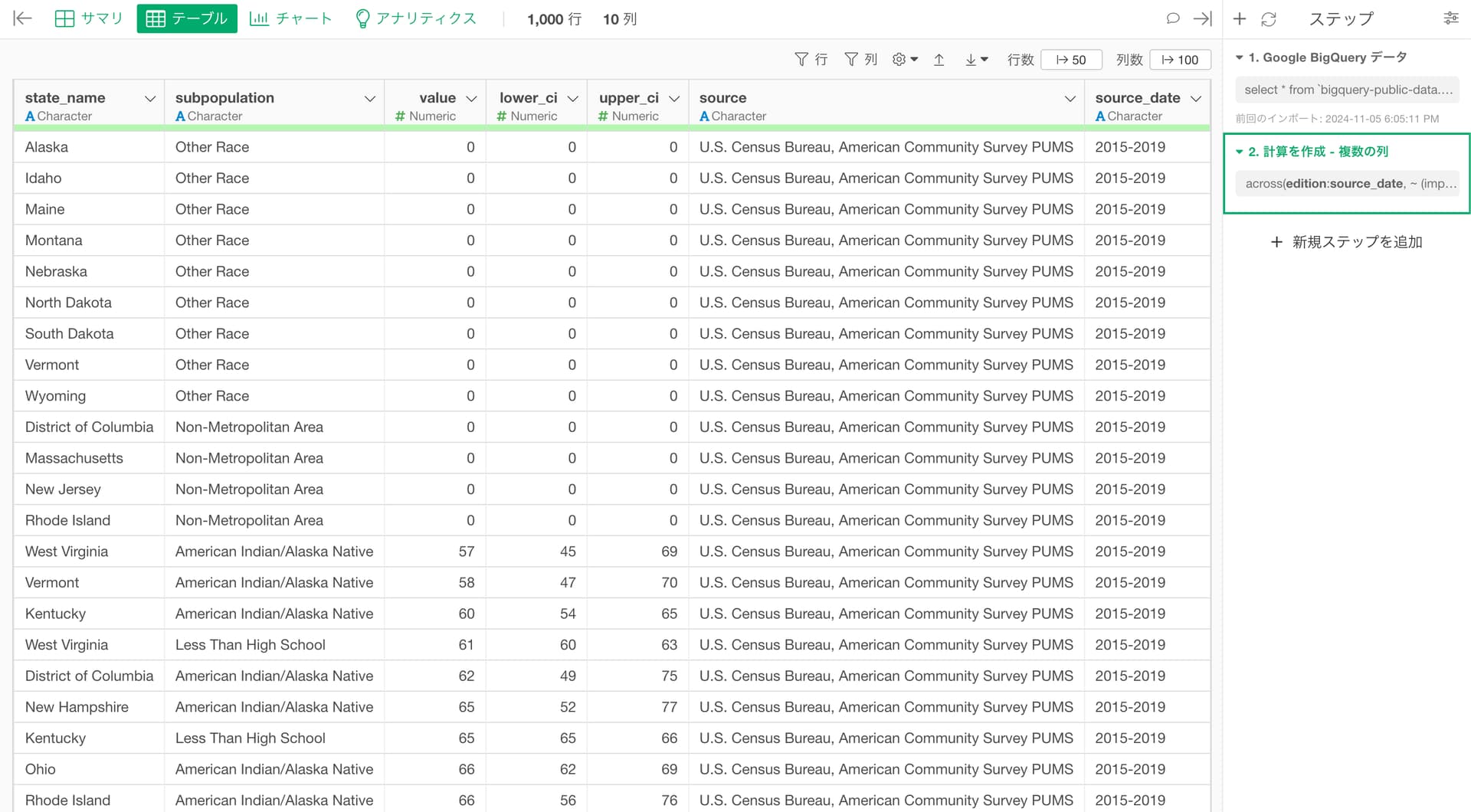Click the 1,000 行 row count label
1471x812 pixels.
coord(554,19)
